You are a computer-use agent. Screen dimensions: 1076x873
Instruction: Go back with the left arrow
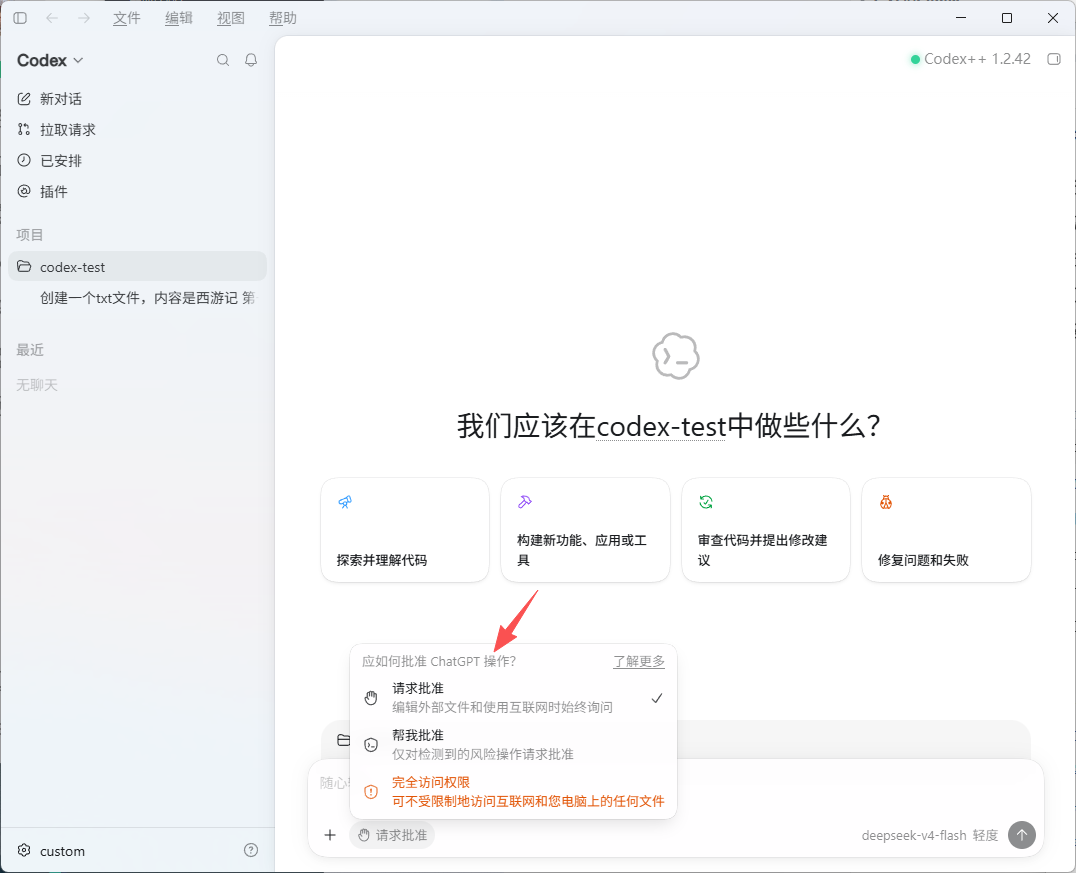click(51, 18)
